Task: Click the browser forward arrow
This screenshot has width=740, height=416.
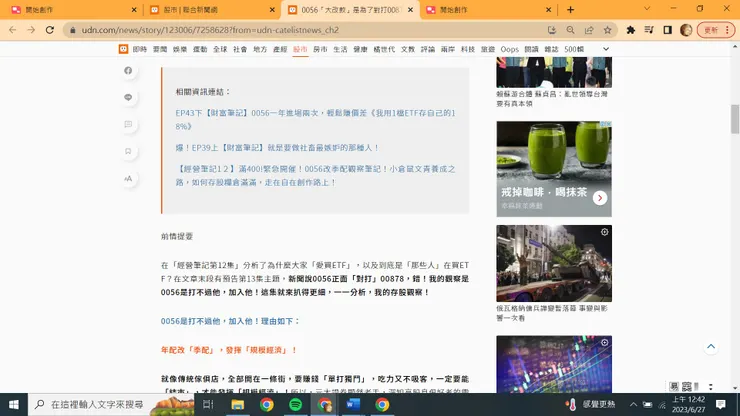Action: pyautogui.click(x=31, y=30)
